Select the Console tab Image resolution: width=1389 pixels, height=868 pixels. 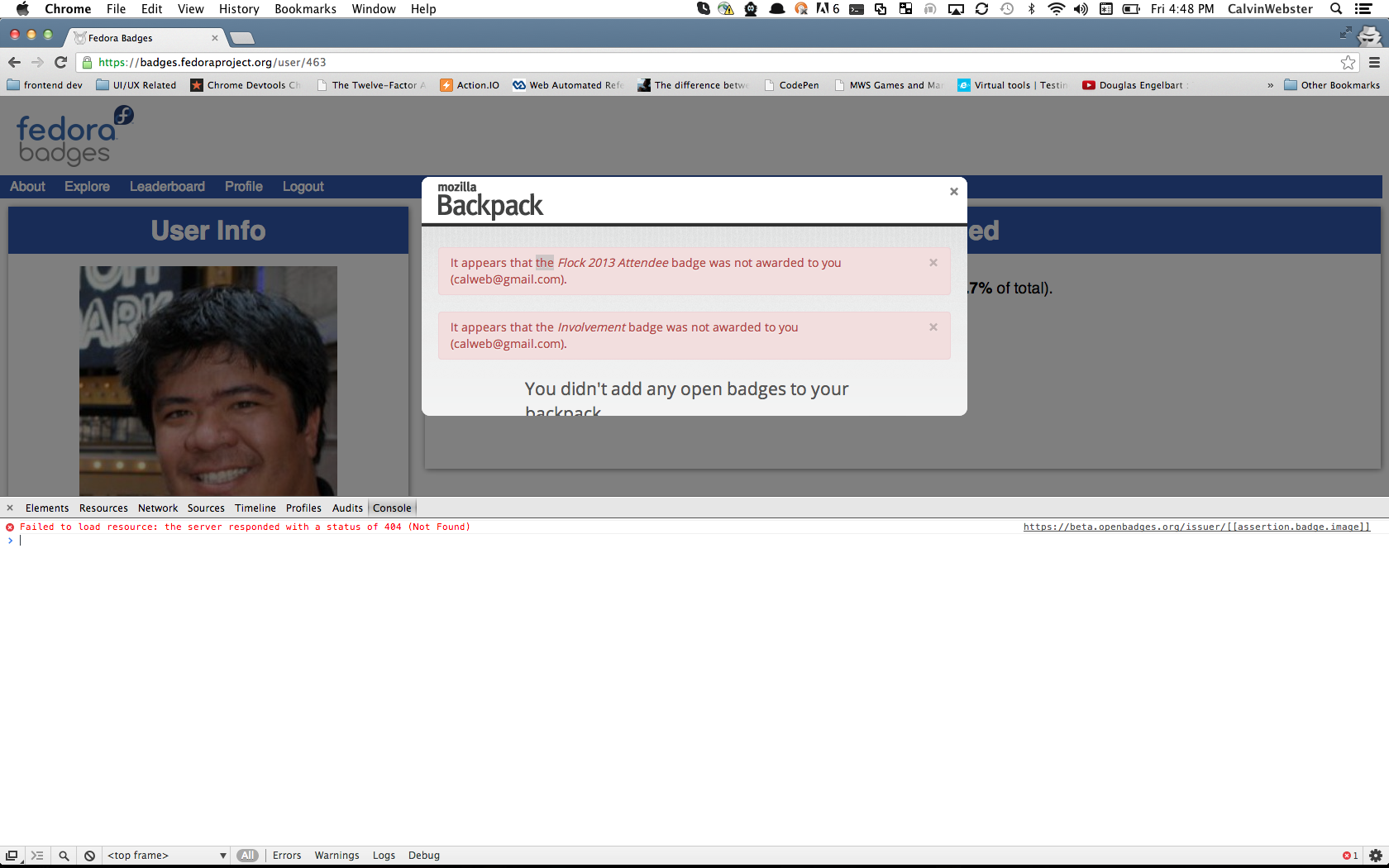pos(392,508)
